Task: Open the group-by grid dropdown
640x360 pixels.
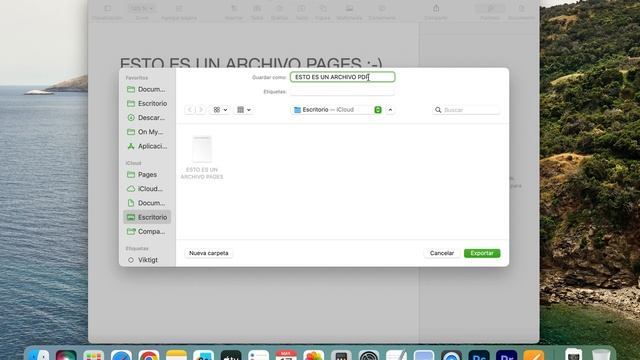Action: [244, 110]
